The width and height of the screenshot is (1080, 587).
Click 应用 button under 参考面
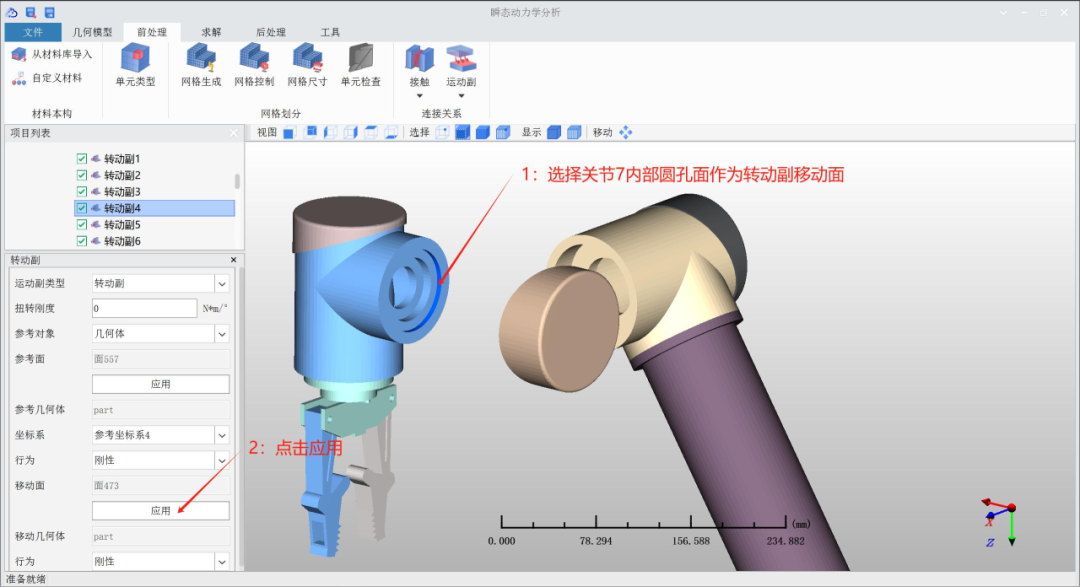point(160,384)
